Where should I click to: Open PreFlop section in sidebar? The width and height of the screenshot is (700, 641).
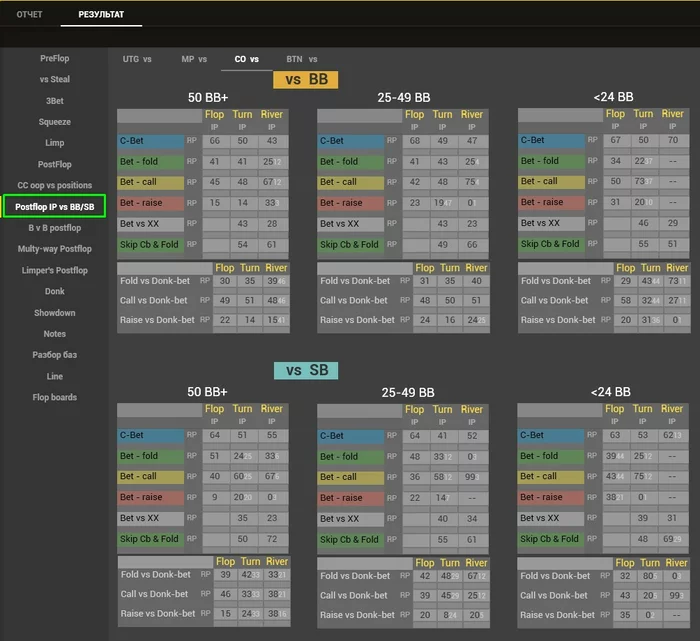click(54, 58)
